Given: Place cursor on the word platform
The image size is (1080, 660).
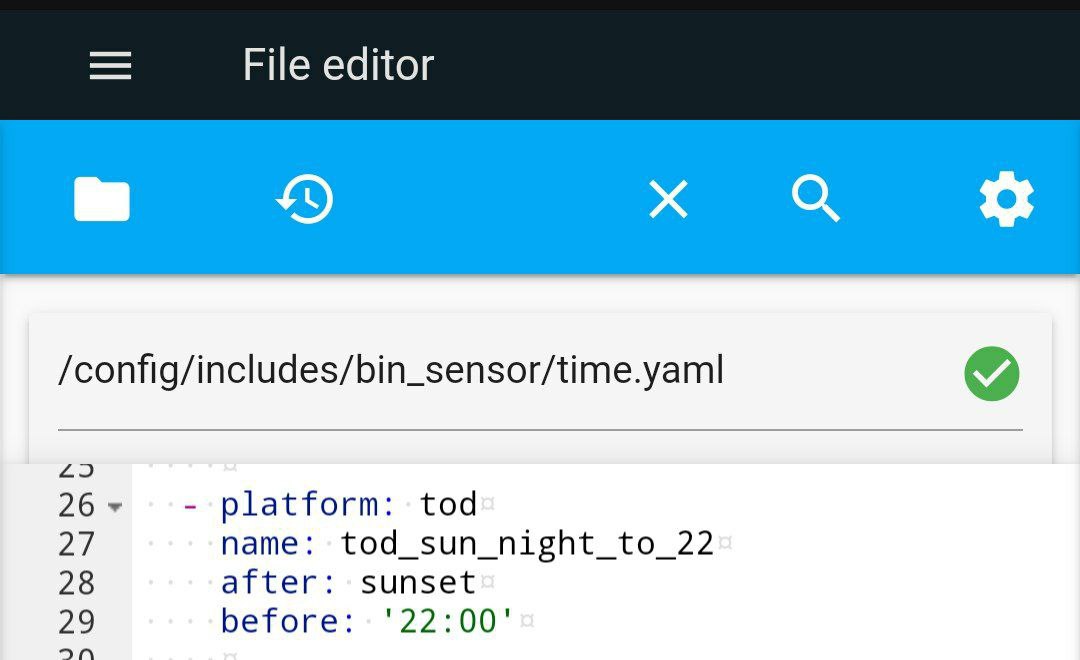Looking at the screenshot, I should 299,505.
